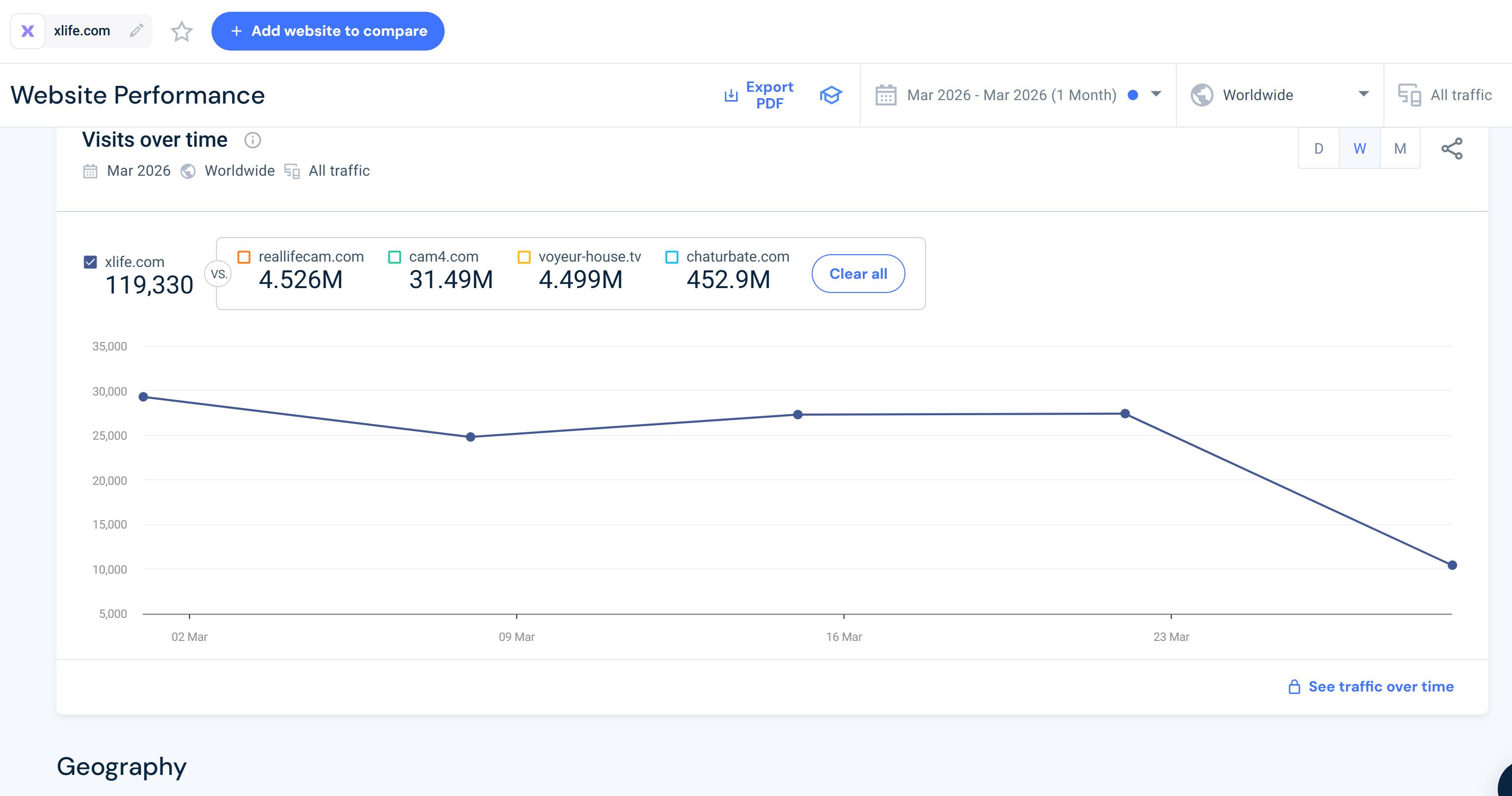The width and height of the screenshot is (1512, 796).
Task: Switch the chart to Daily (D) granularity
Action: (1318, 149)
